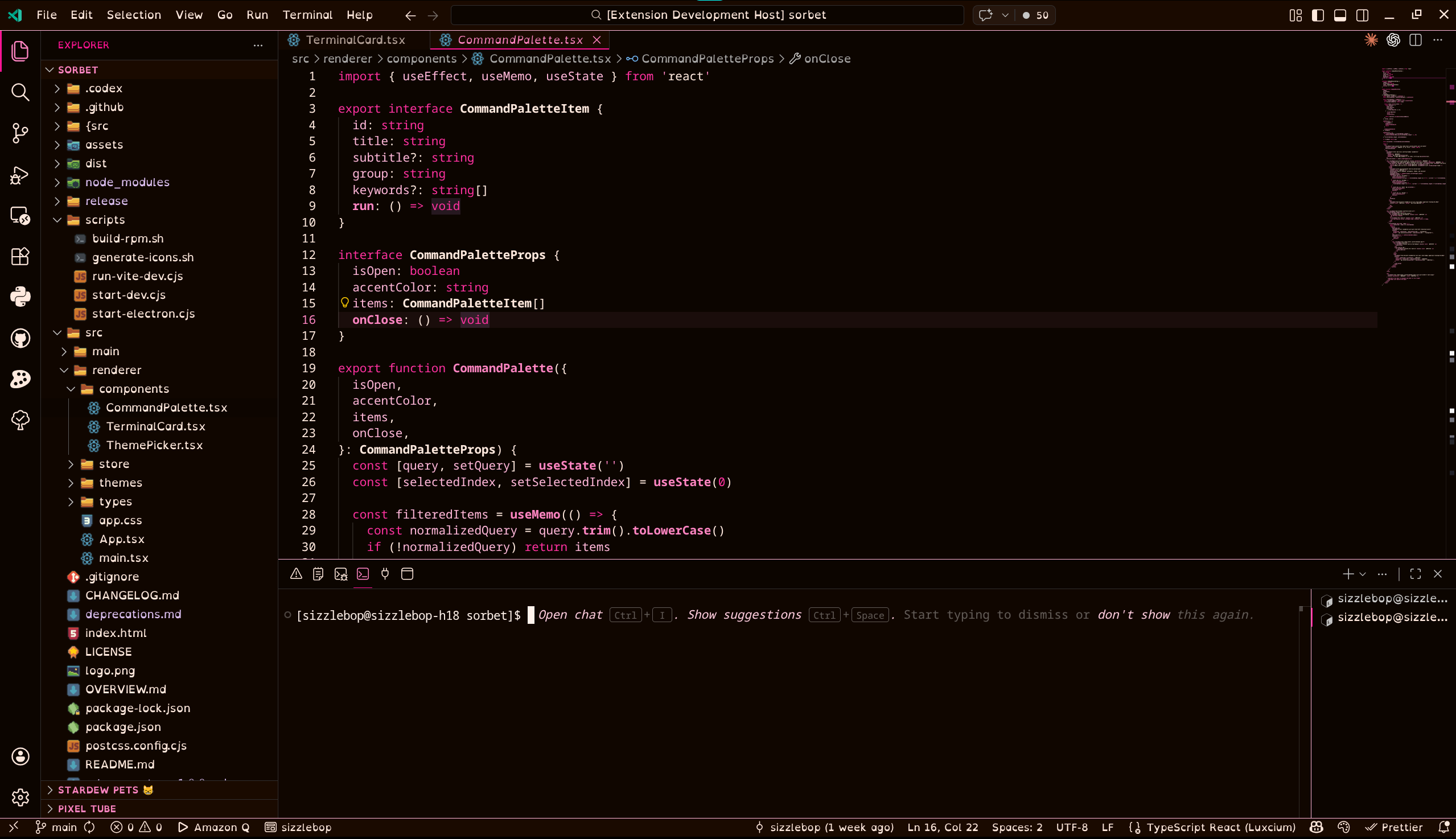Toggle the bottom panel visibility
This screenshot has width=1456, height=839.
pos(1340,15)
